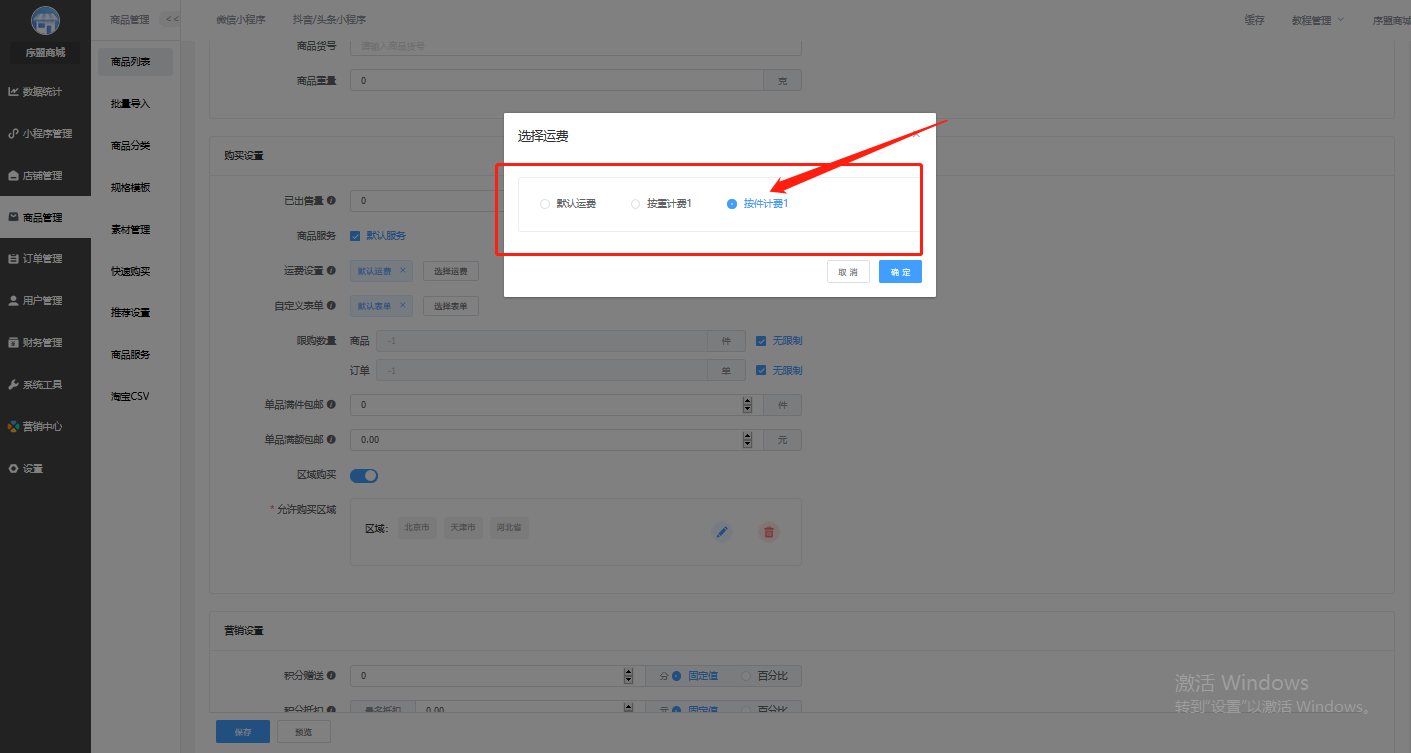1411x753 pixels.
Task: Switch to the 微信小程序 tab
Action: [x=241, y=19]
